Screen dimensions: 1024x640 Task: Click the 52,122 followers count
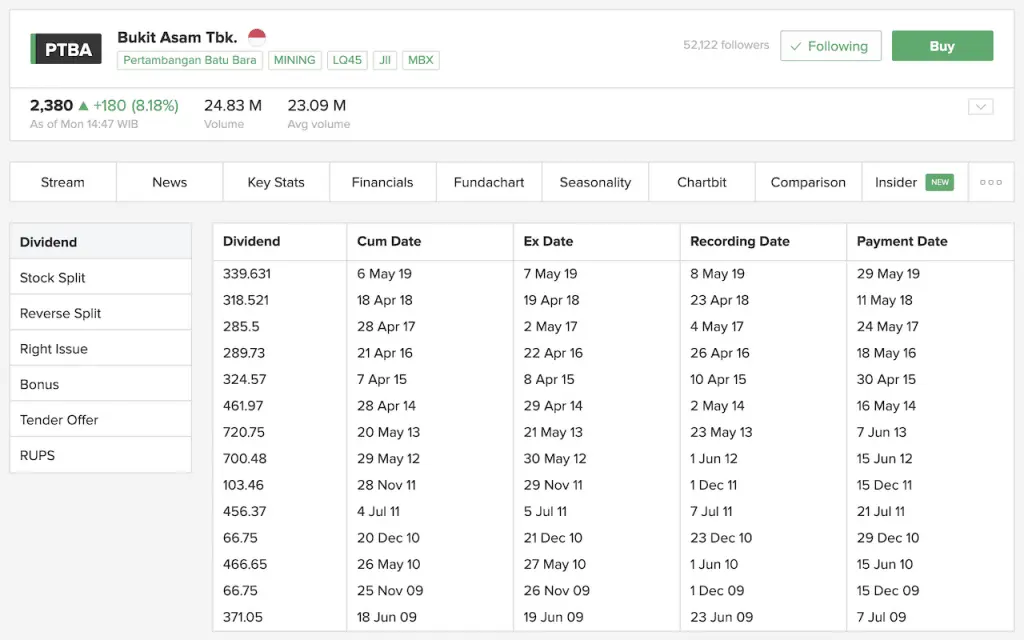click(x=726, y=45)
